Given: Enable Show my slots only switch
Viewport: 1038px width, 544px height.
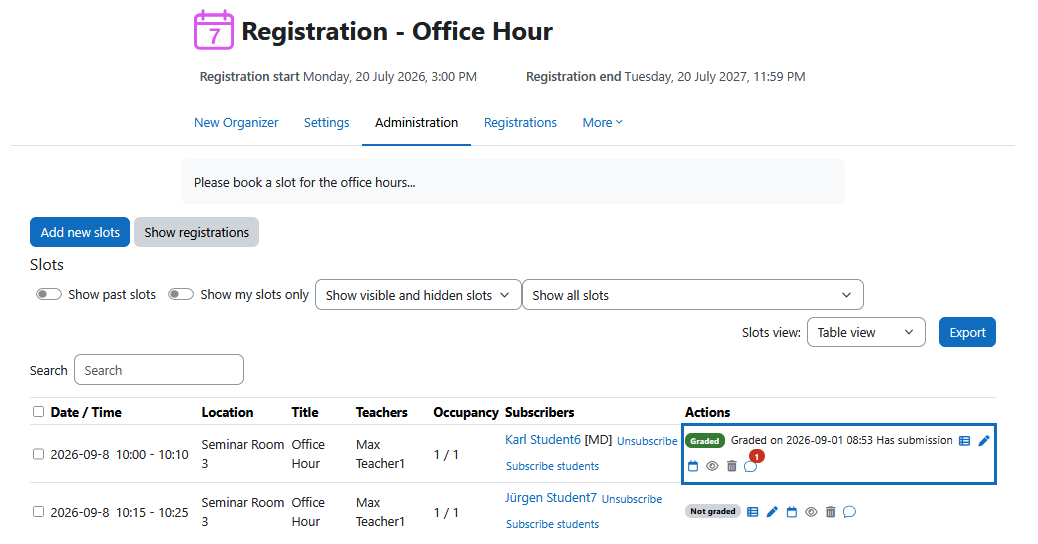Looking at the screenshot, I should pyautogui.click(x=181, y=294).
